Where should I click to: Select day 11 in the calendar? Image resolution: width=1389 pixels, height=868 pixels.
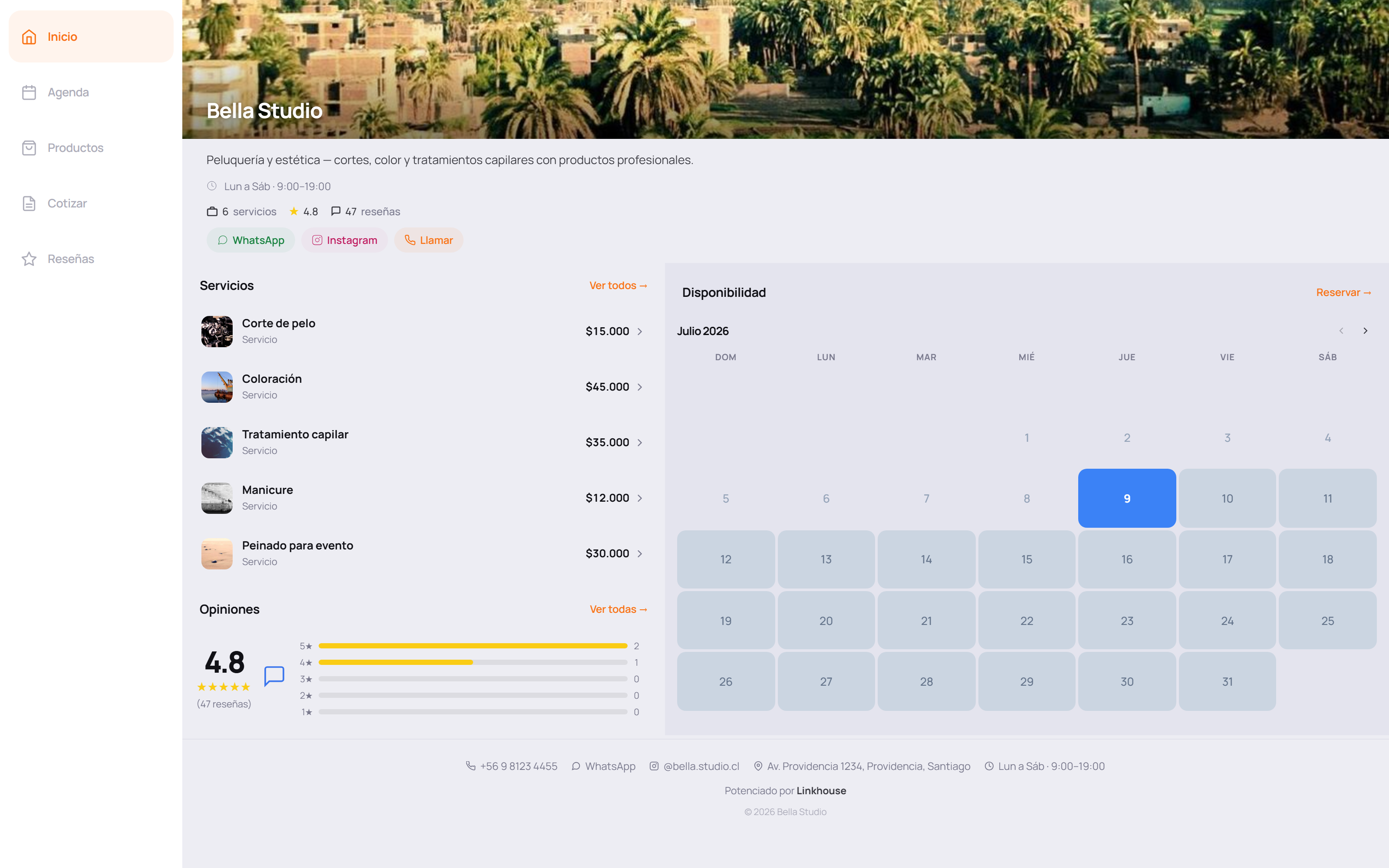point(1327,498)
